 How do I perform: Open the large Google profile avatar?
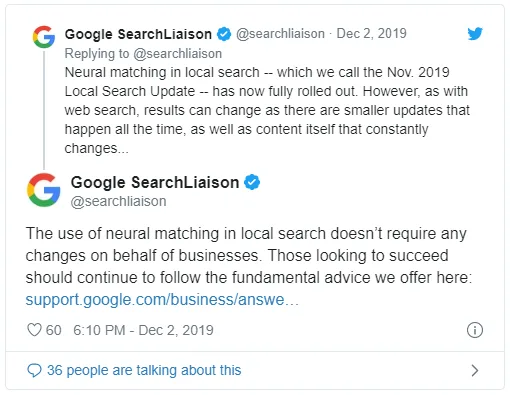(x=44, y=190)
